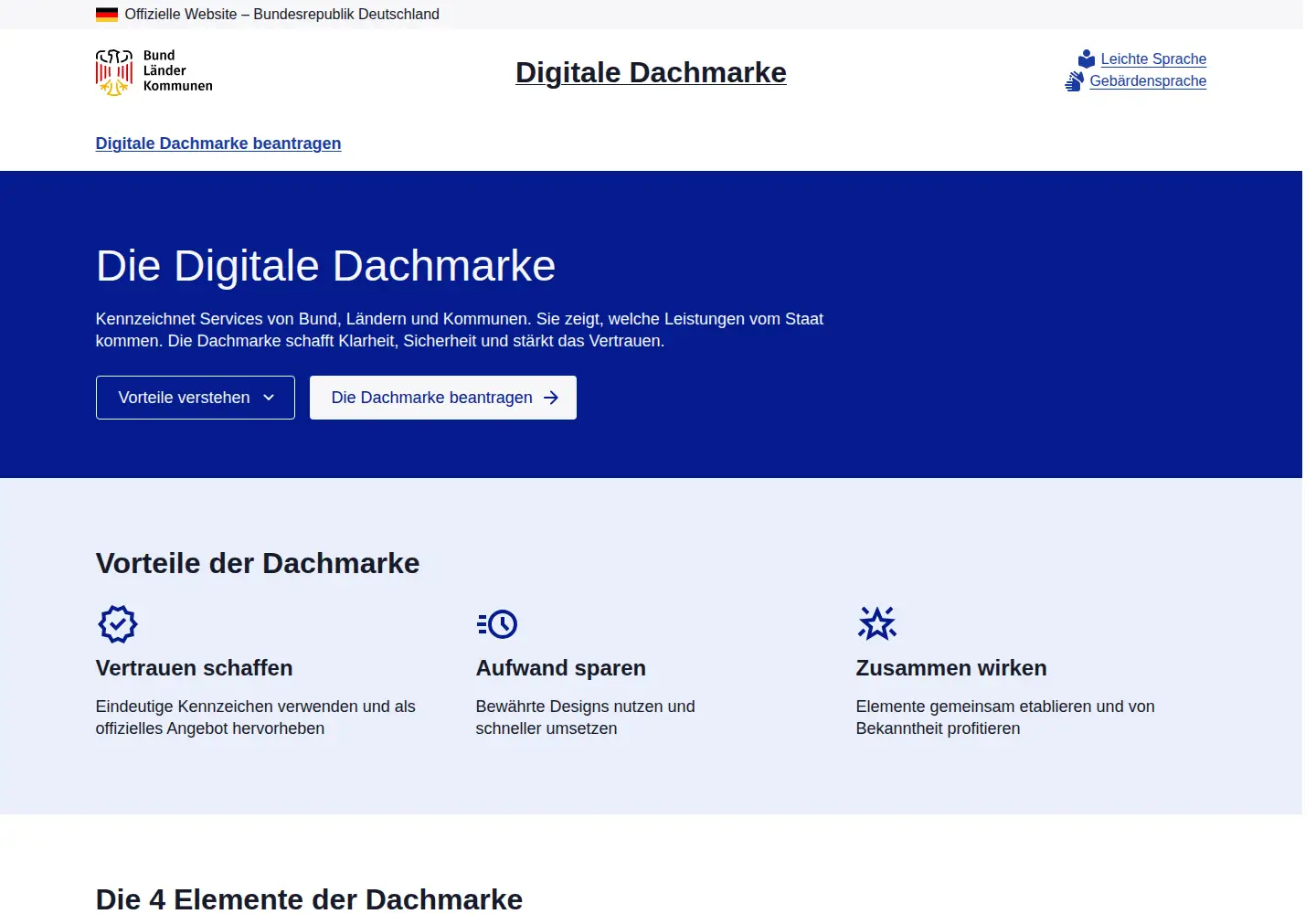Open the Gebärdensprache link
This screenshot has width=1316, height=914.
1148,81
